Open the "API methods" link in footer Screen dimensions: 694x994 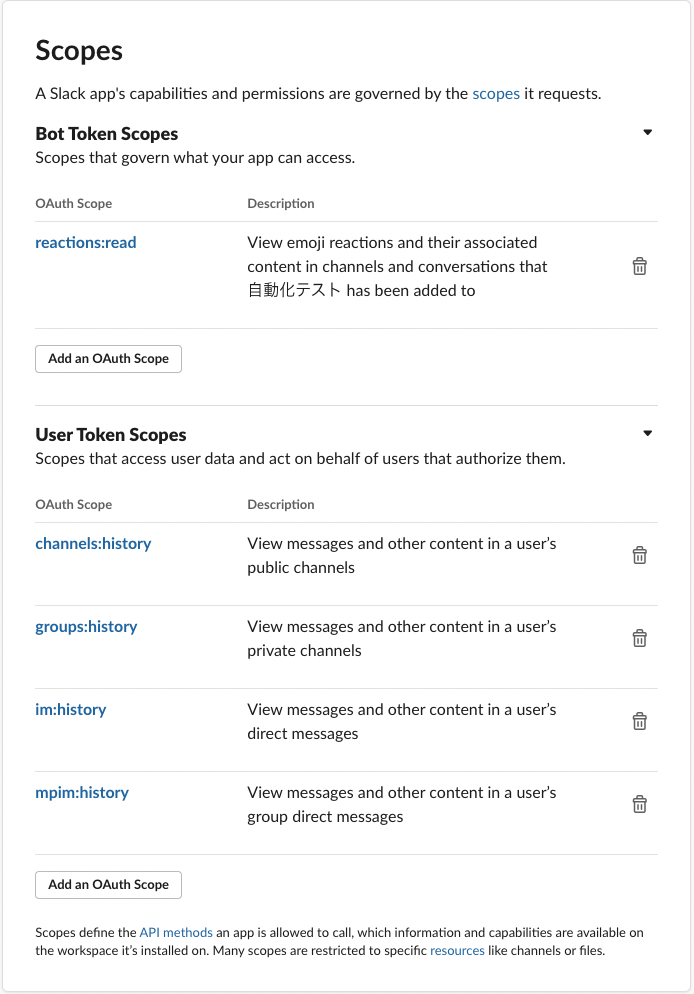click(x=176, y=933)
